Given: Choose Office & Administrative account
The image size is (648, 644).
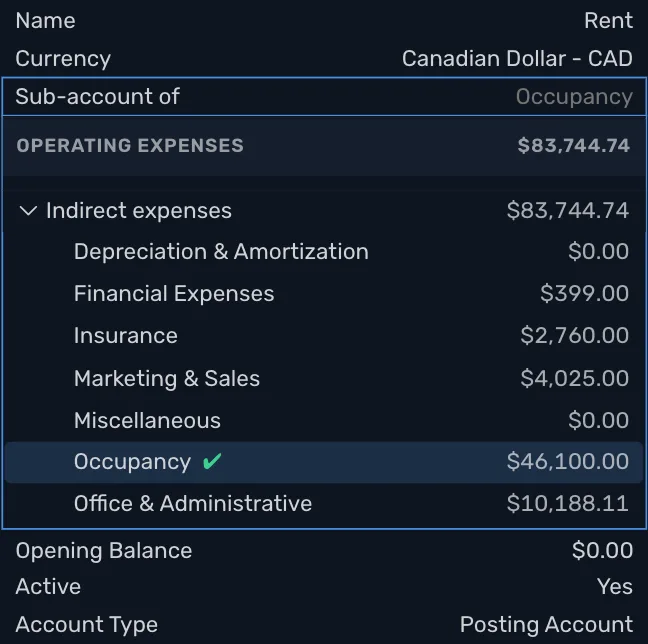Looking at the screenshot, I should click(324, 503).
